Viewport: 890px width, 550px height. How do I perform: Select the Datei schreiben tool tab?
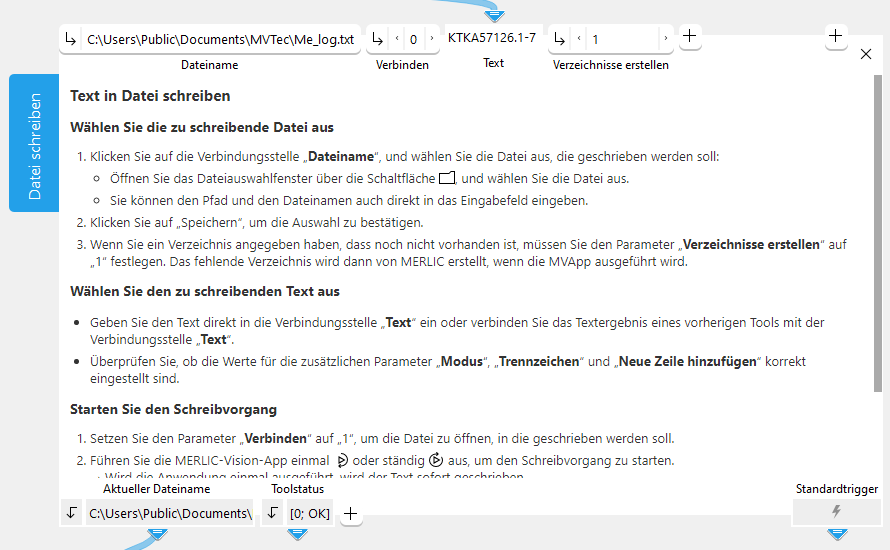(34, 143)
